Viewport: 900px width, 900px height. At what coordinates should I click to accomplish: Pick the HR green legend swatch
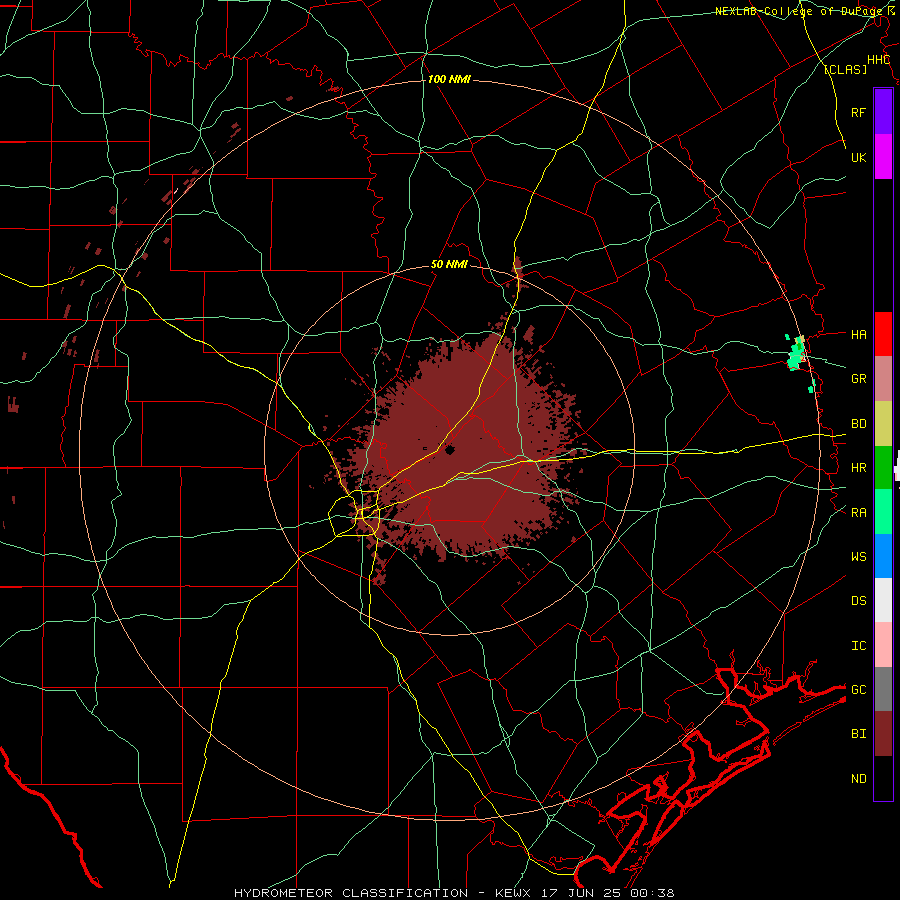(883, 467)
